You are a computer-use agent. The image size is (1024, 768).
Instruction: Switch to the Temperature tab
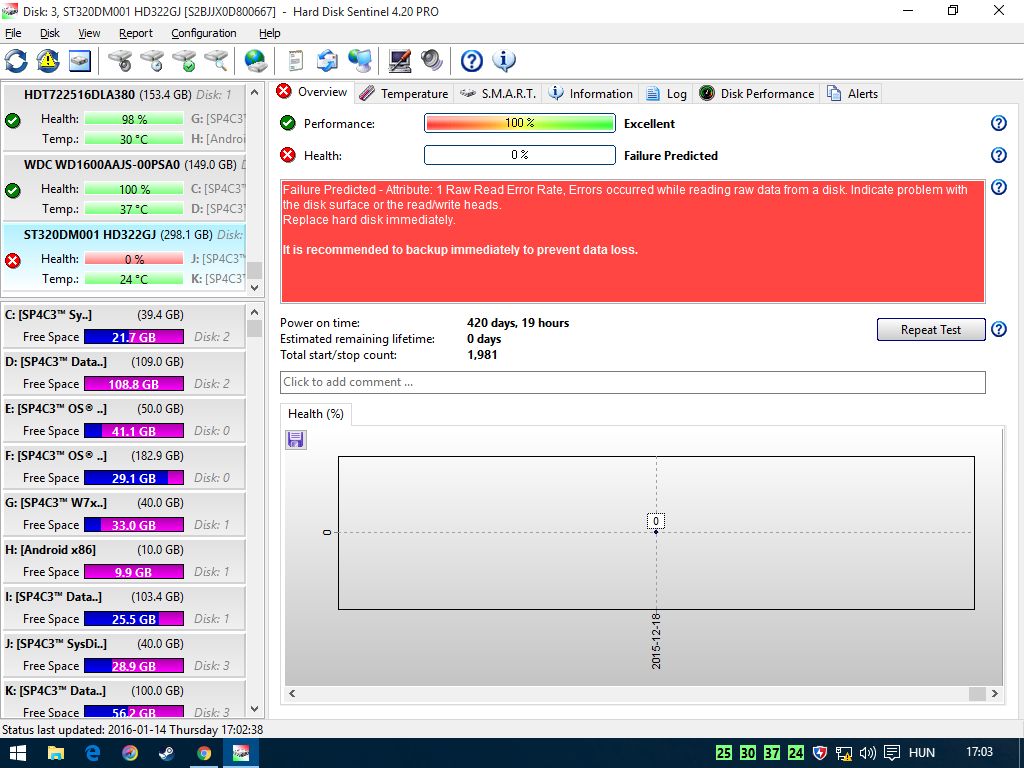pos(404,93)
